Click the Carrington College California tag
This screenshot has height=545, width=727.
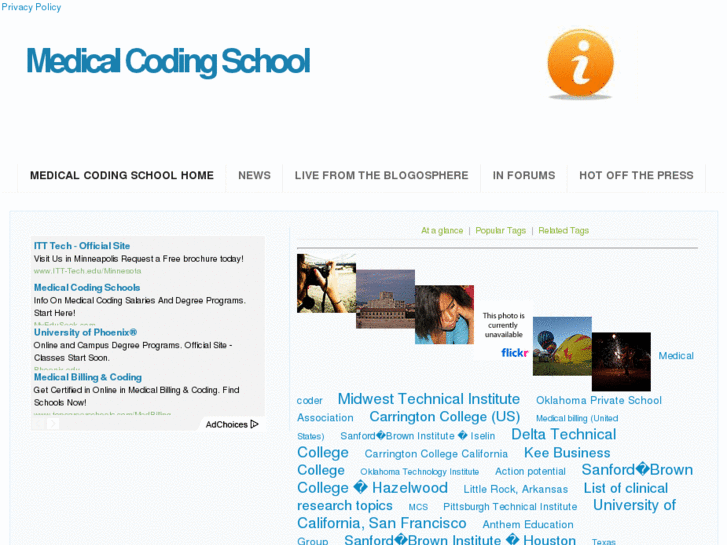pyautogui.click(x=436, y=454)
